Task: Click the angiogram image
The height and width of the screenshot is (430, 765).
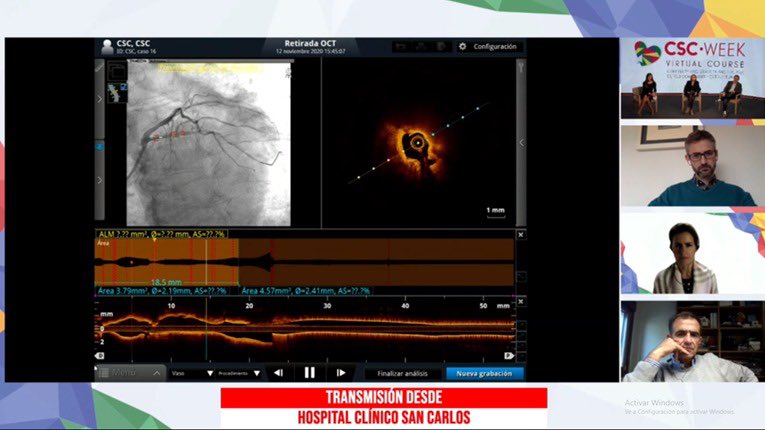Action: (209, 143)
